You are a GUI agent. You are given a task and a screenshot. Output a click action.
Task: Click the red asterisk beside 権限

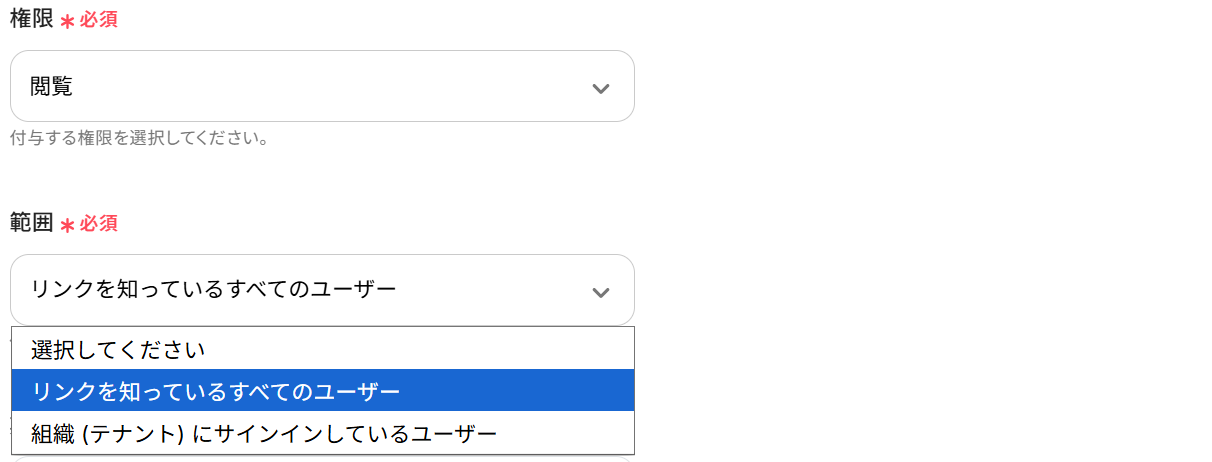pyautogui.click(x=68, y=21)
